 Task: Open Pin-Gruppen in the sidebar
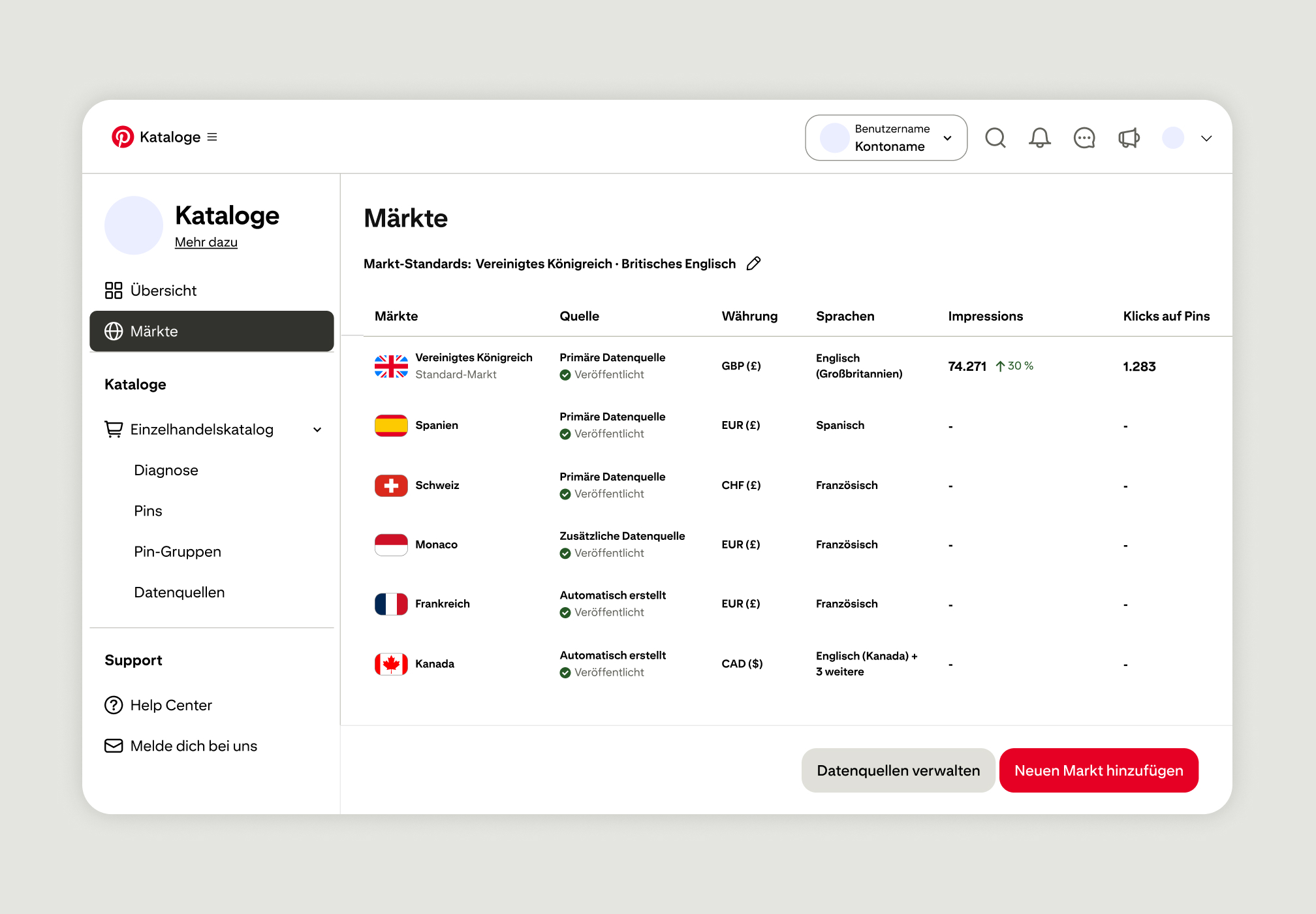pos(178,552)
